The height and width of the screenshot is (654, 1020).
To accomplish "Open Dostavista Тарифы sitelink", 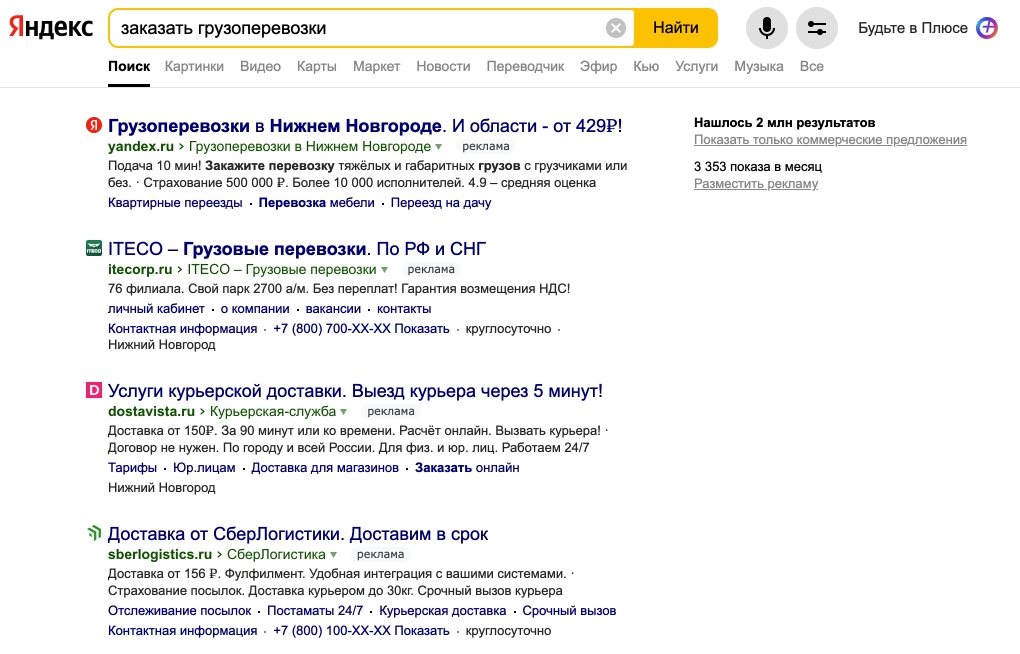I will [x=132, y=467].
